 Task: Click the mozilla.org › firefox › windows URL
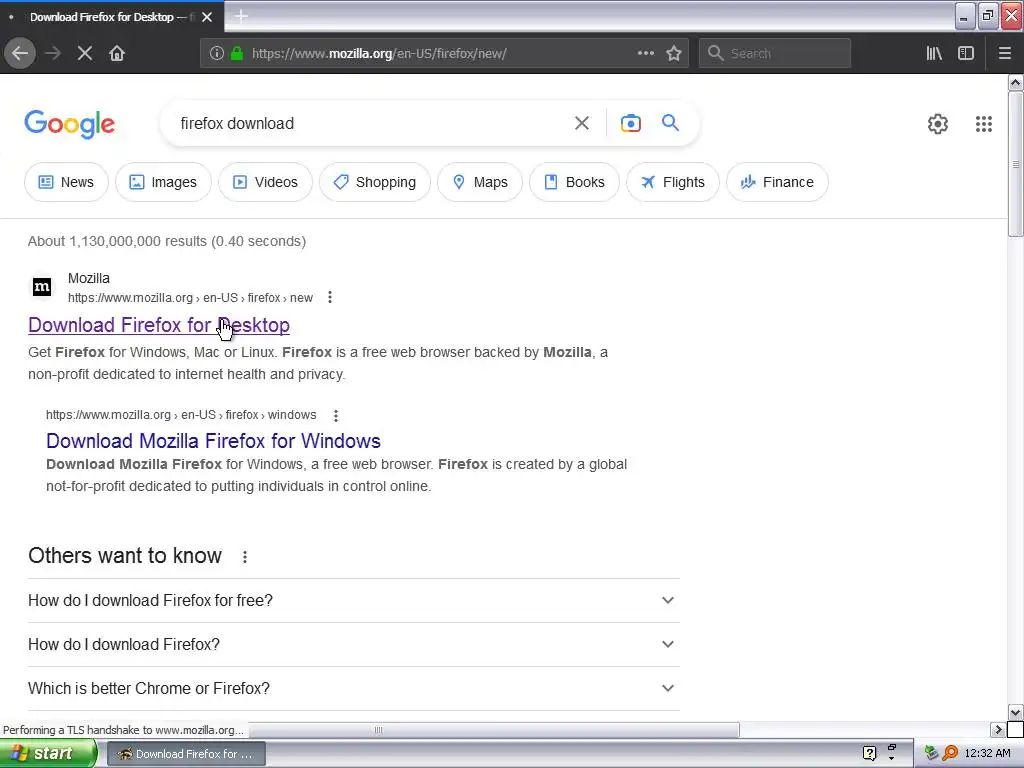point(181,415)
